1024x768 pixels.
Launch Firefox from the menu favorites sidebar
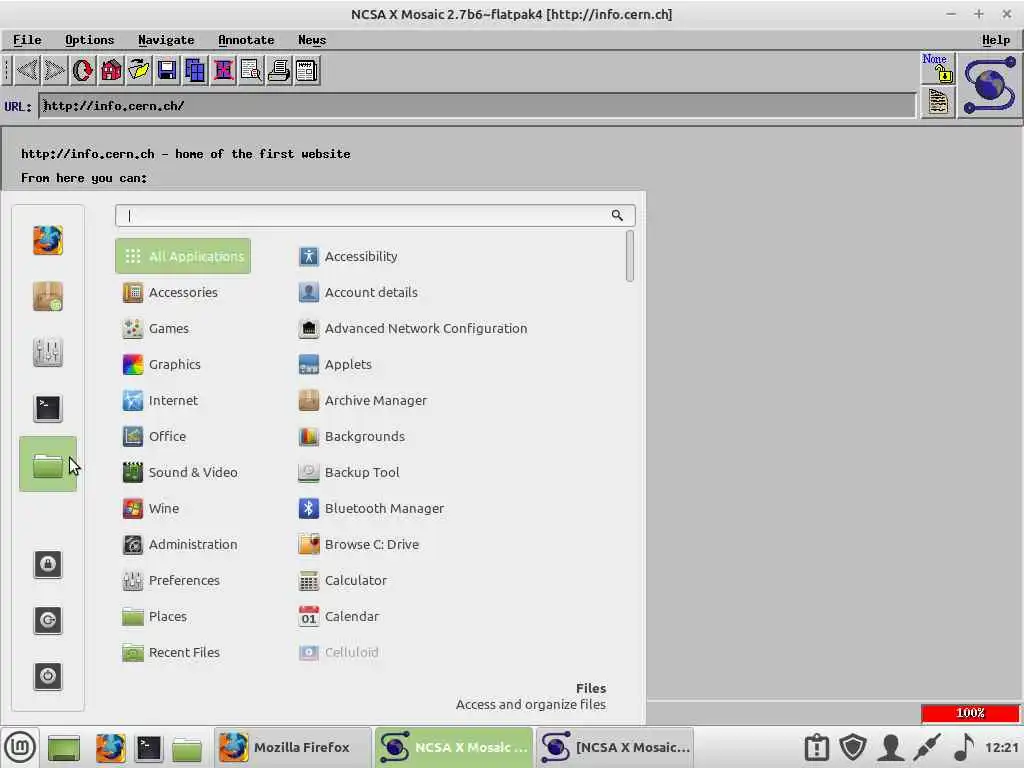[48, 240]
